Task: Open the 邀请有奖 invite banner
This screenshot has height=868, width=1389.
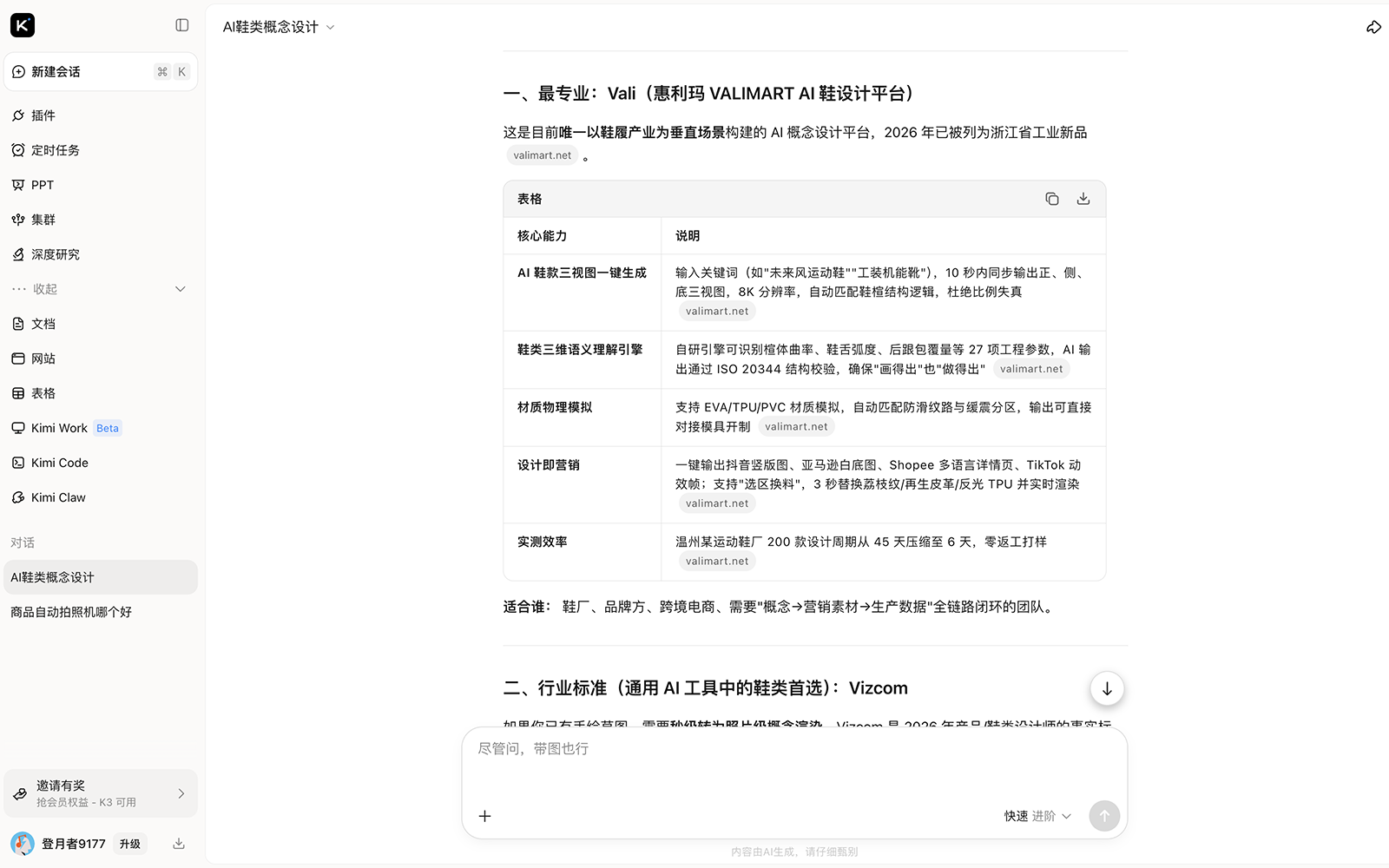Action: tap(101, 793)
